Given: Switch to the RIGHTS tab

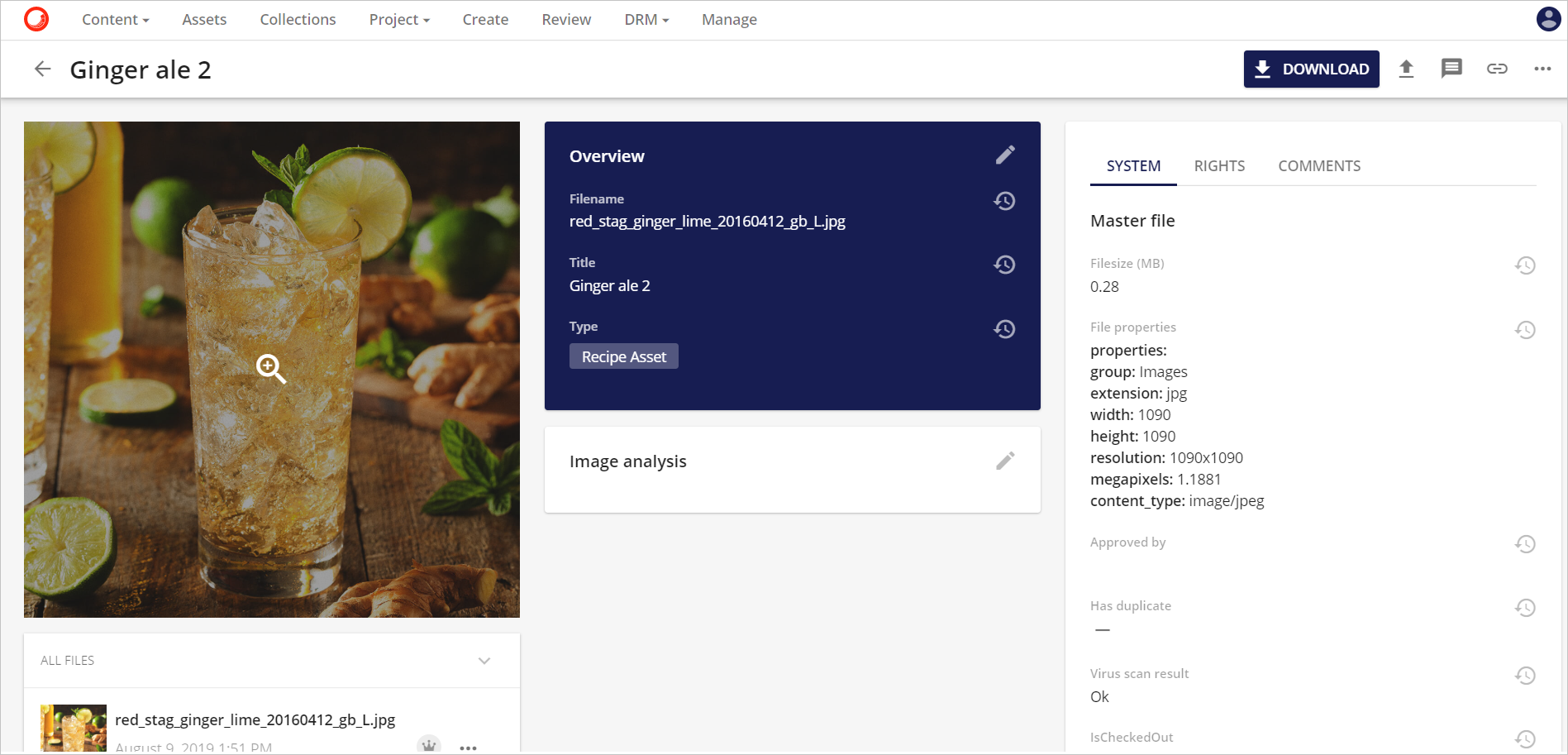Looking at the screenshot, I should tap(1219, 165).
